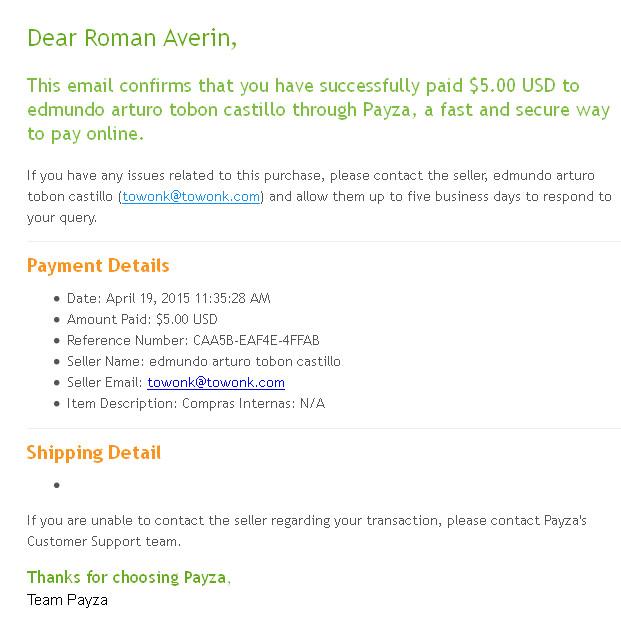The width and height of the screenshot is (621, 629).
Task: Click the "Shipping Detail" heading
Action: pos(94,453)
